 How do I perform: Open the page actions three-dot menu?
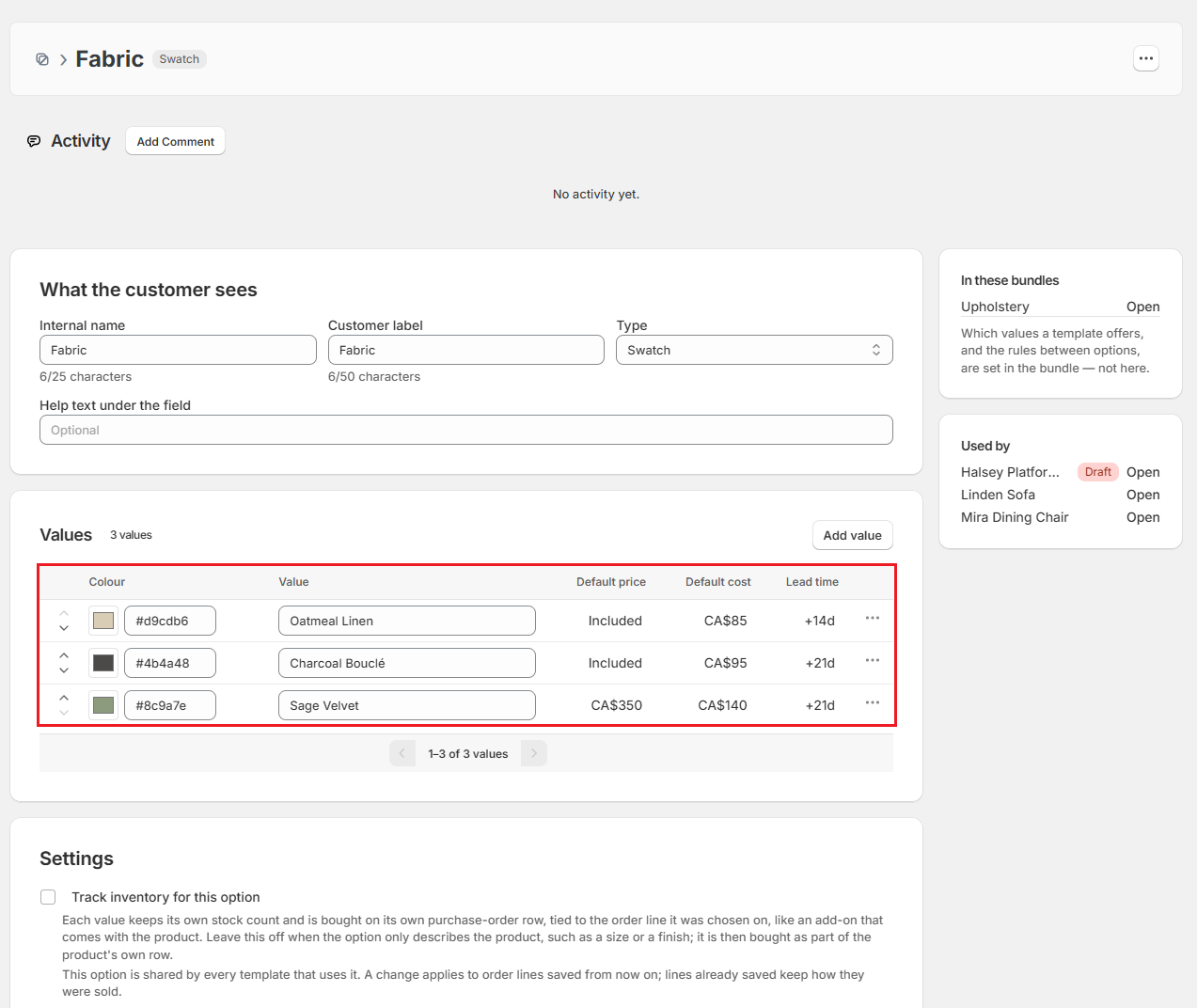tap(1145, 58)
